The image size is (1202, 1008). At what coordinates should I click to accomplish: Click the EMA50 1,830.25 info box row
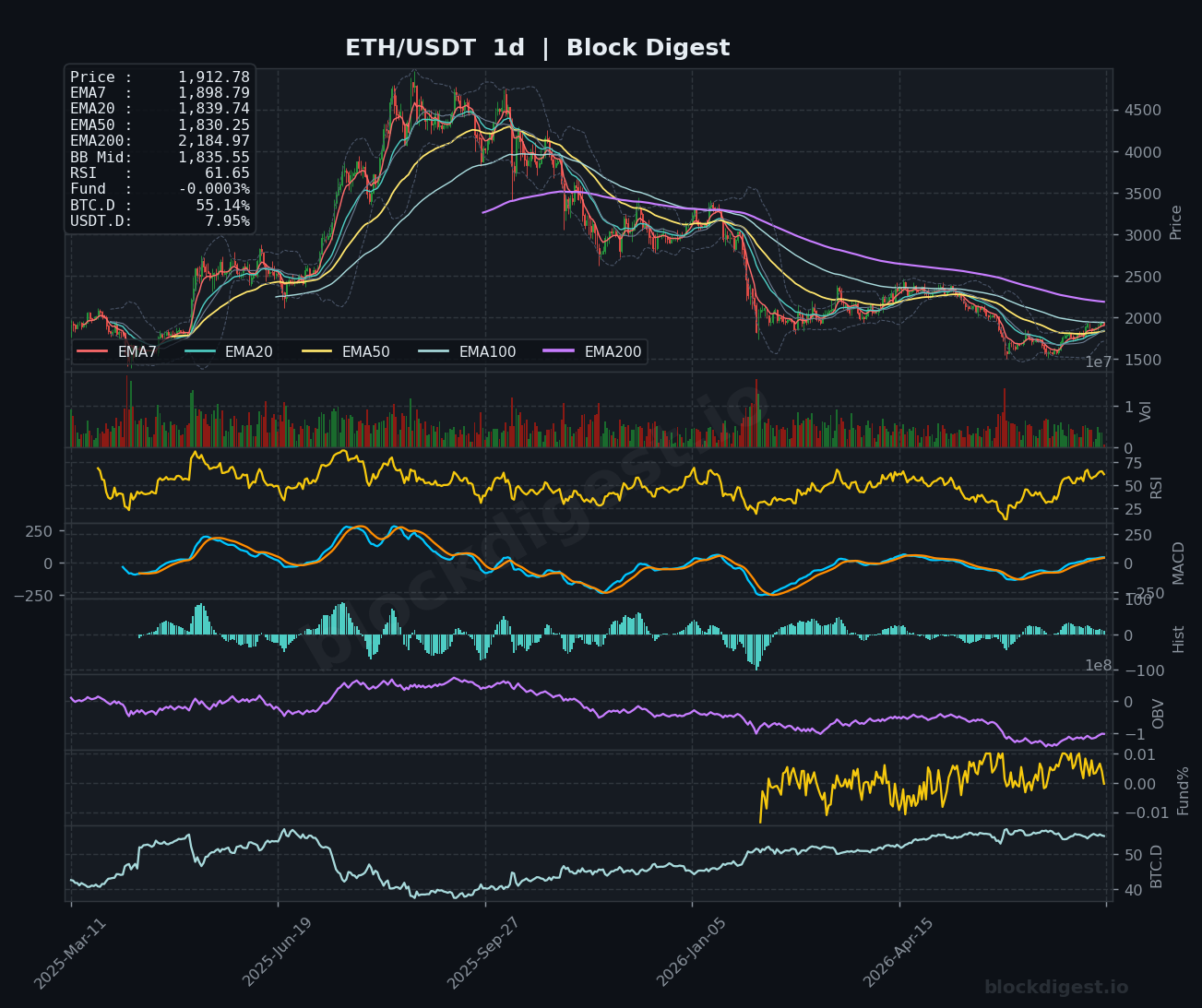click(160, 125)
